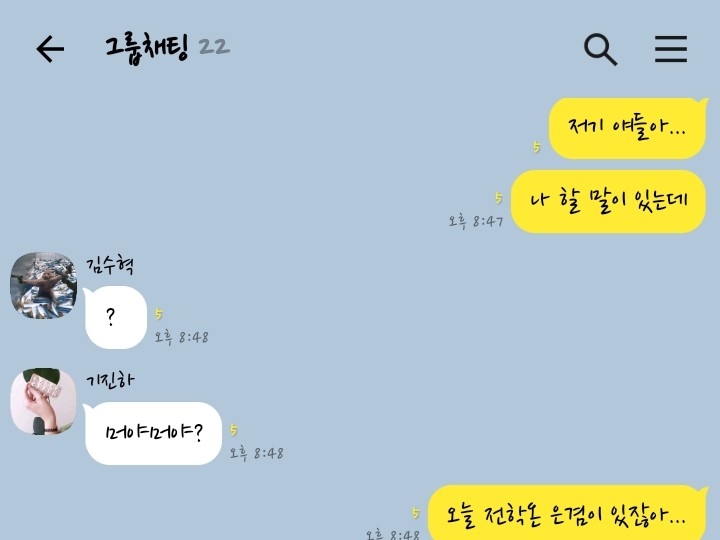The height and width of the screenshot is (540, 720).
Task: Select the '나 할 말이 있는데' message bubble
Action: point(608,201)
